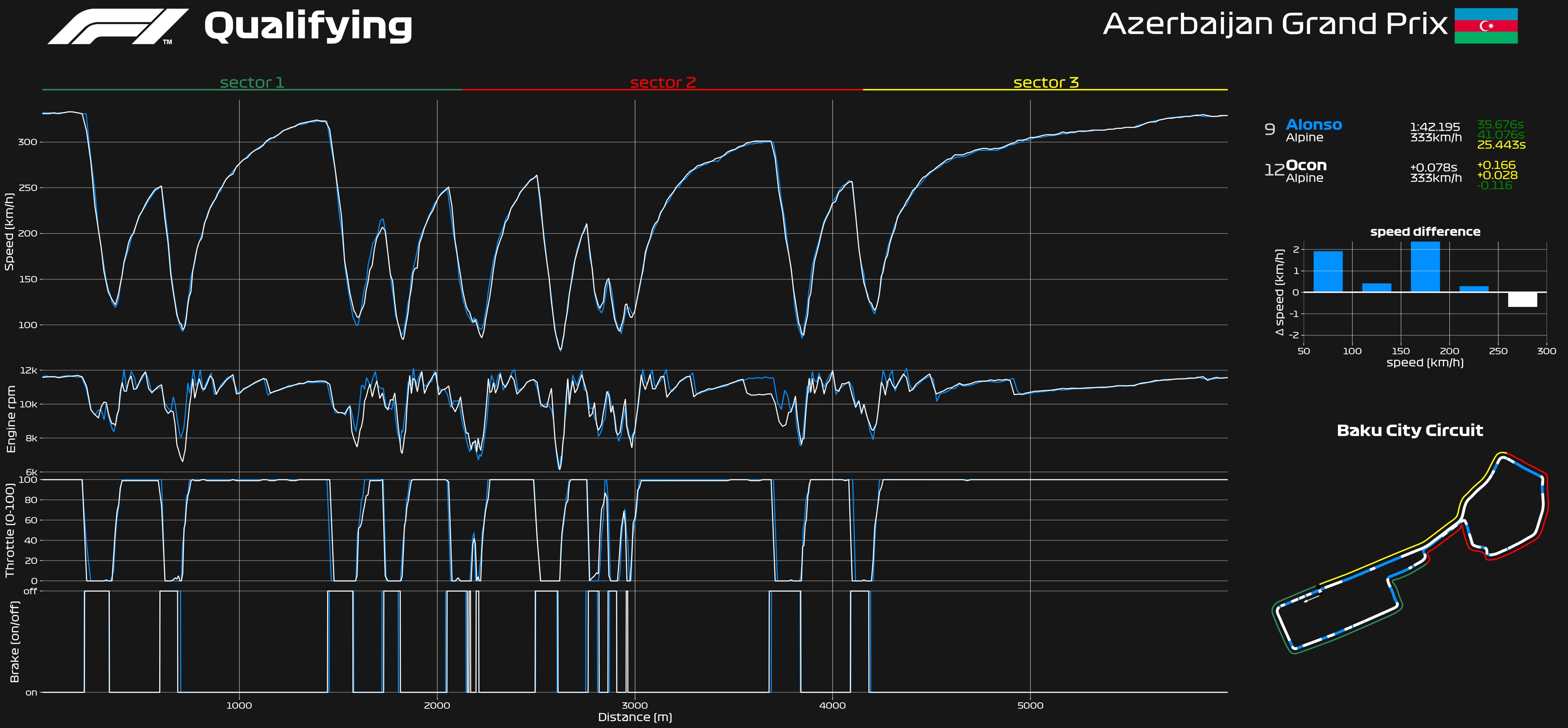Click the Azerbaijan Grand Prix heading

point(1275,25)
